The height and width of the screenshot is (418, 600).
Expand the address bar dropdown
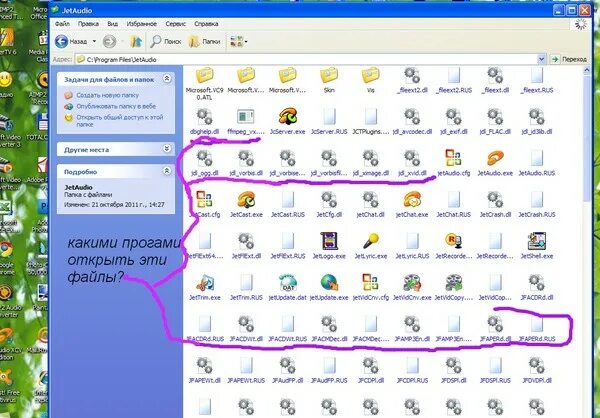[541, 59]
